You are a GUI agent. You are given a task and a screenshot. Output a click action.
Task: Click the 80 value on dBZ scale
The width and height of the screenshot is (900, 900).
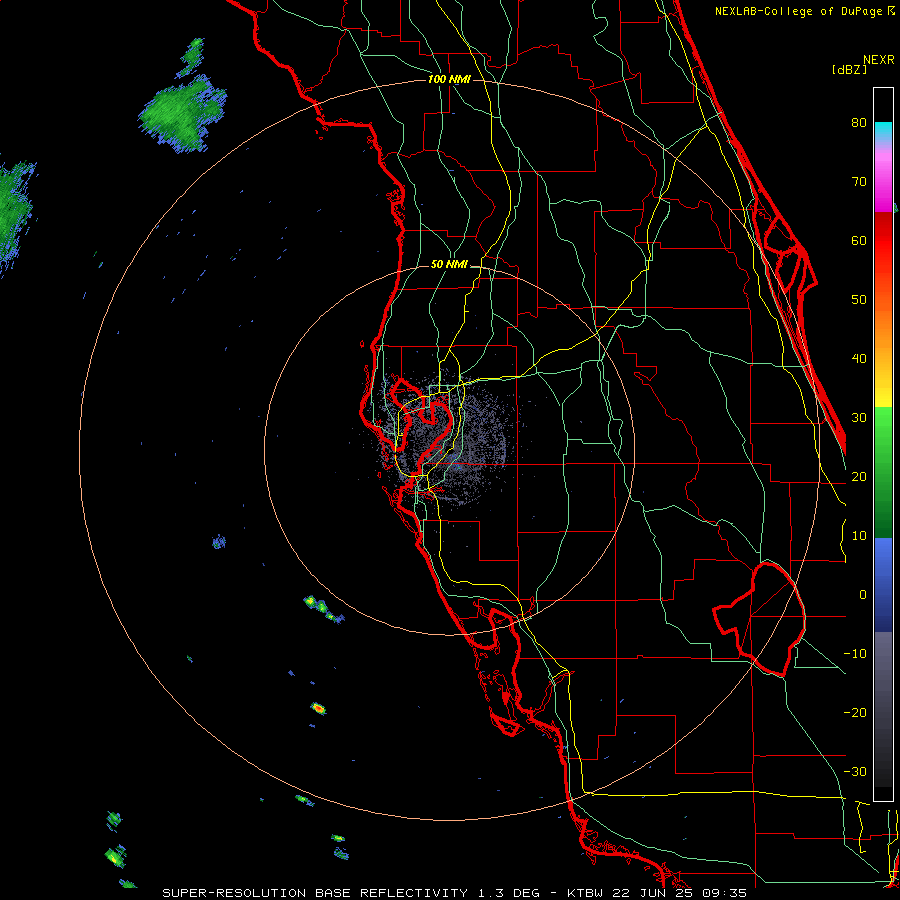coord(859,122)
